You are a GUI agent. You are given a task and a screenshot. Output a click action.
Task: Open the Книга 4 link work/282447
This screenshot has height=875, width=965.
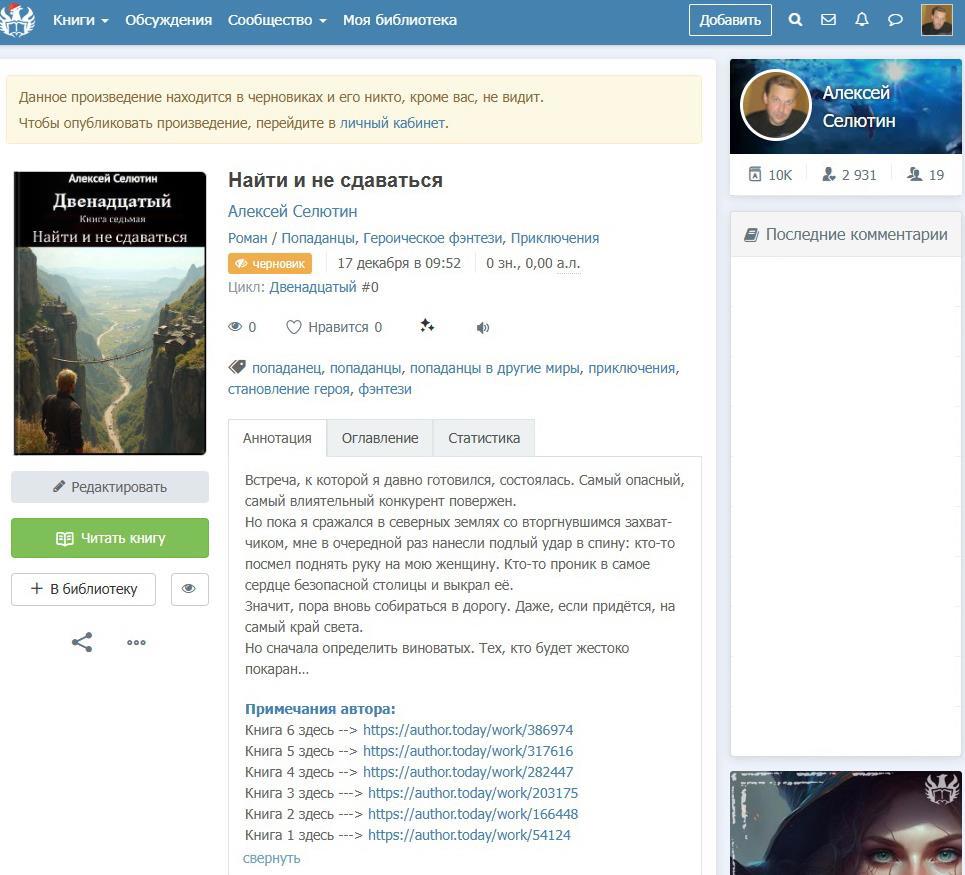point(468,772)
